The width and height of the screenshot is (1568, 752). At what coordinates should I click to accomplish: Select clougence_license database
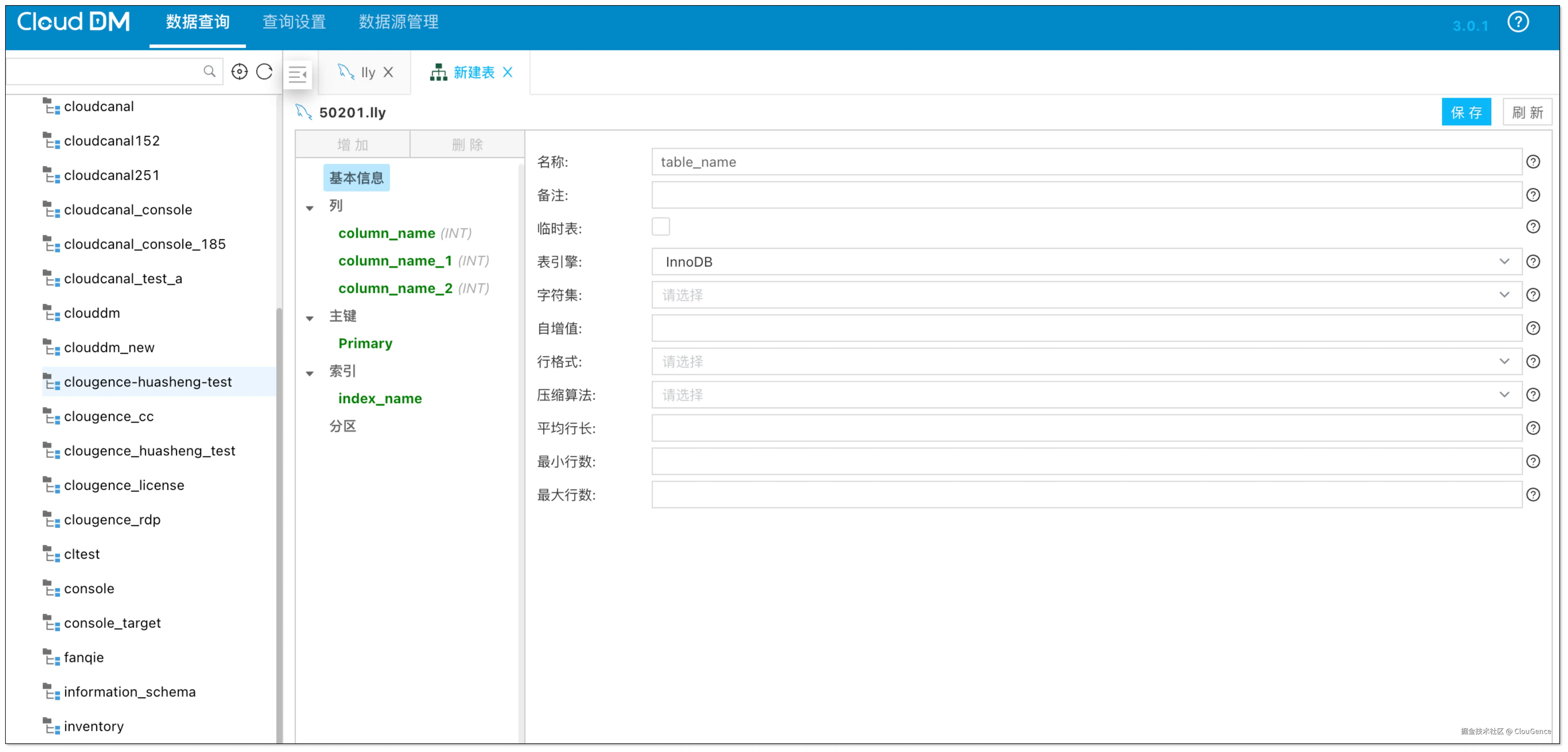click(124, 485)
